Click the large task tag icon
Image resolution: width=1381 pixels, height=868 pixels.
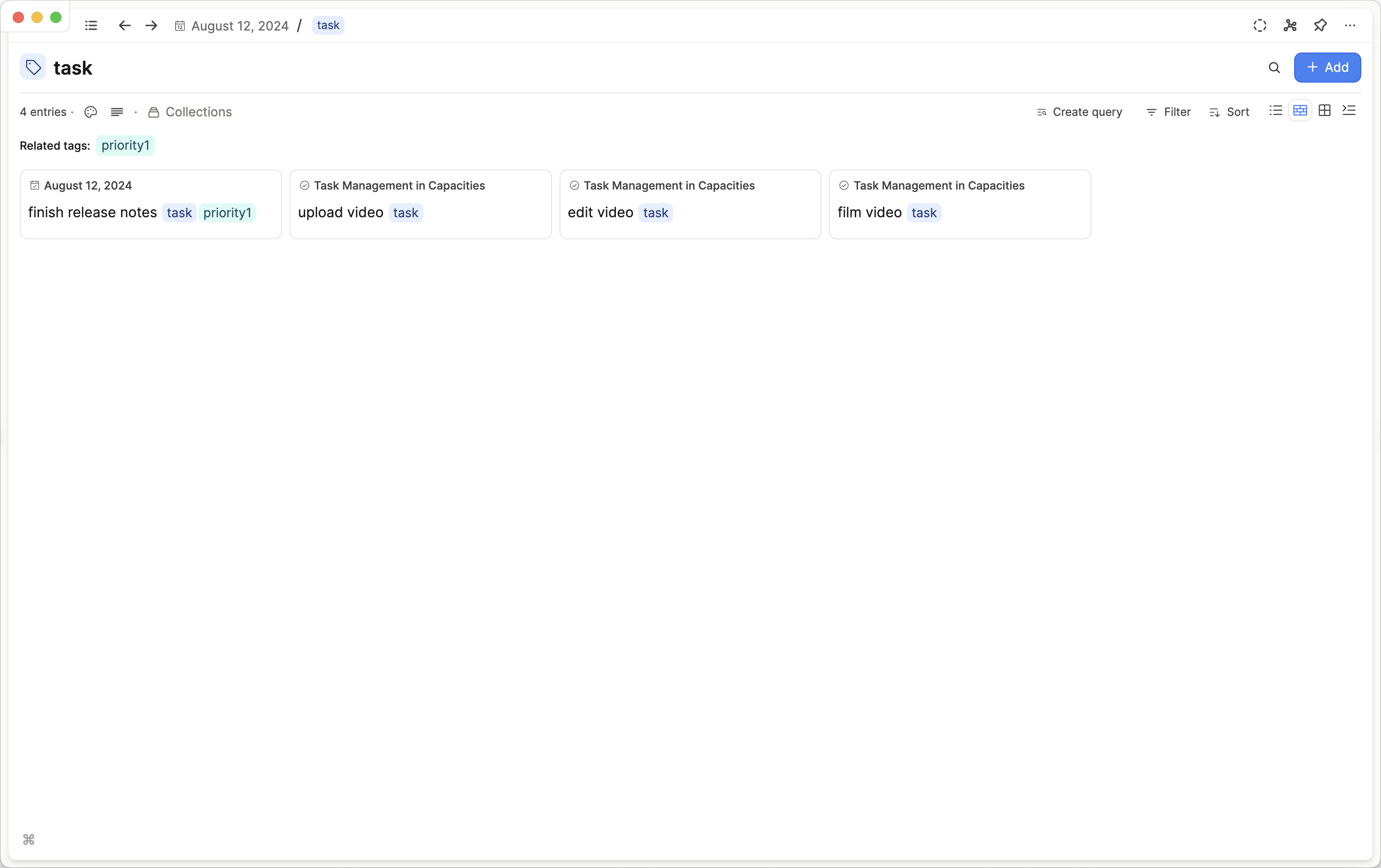tap(33, 68)
